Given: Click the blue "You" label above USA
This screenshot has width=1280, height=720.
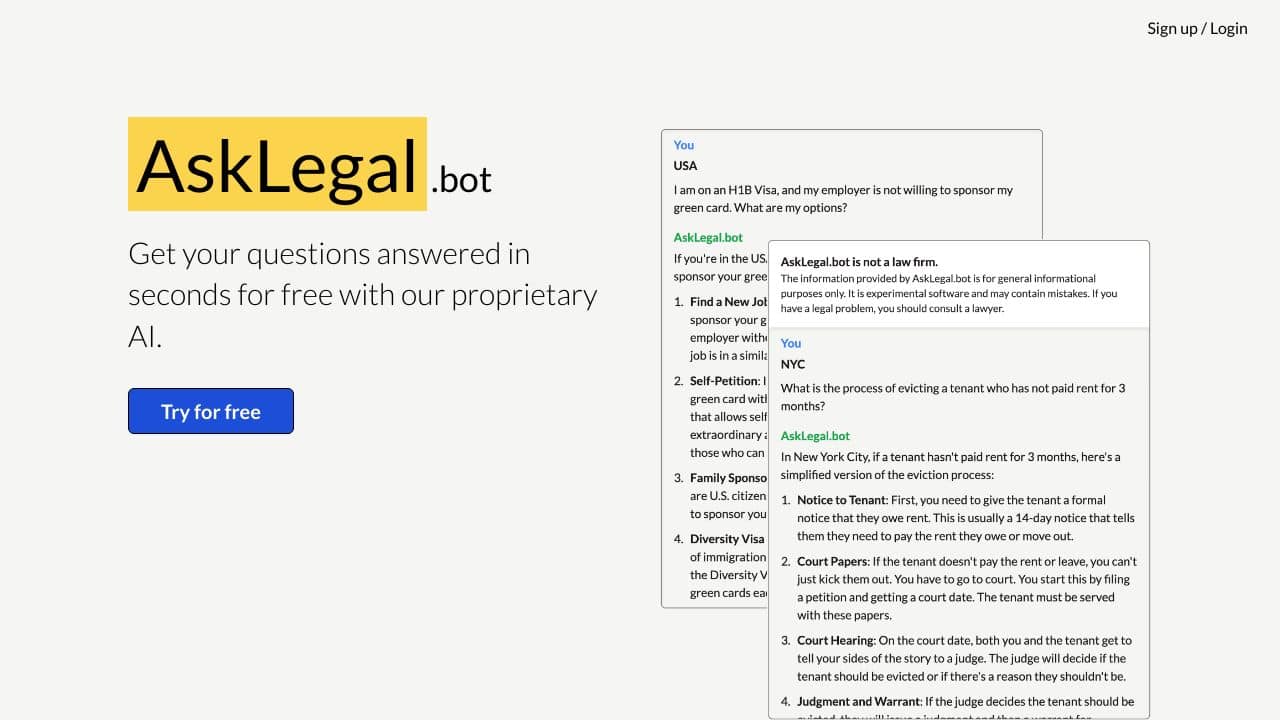Looking at the screenshot, I should click(x=684, y=145).
